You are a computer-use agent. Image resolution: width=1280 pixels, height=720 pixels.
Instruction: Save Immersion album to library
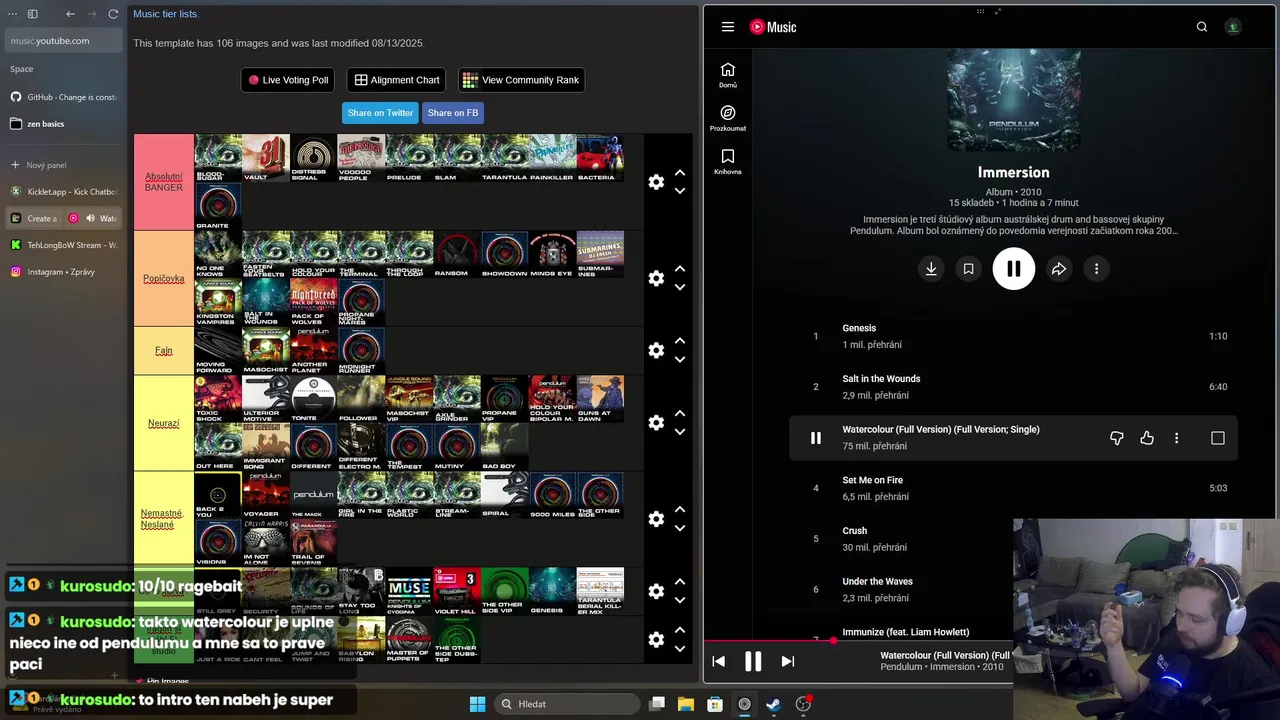pyautogui.click(x=968, y=269)
